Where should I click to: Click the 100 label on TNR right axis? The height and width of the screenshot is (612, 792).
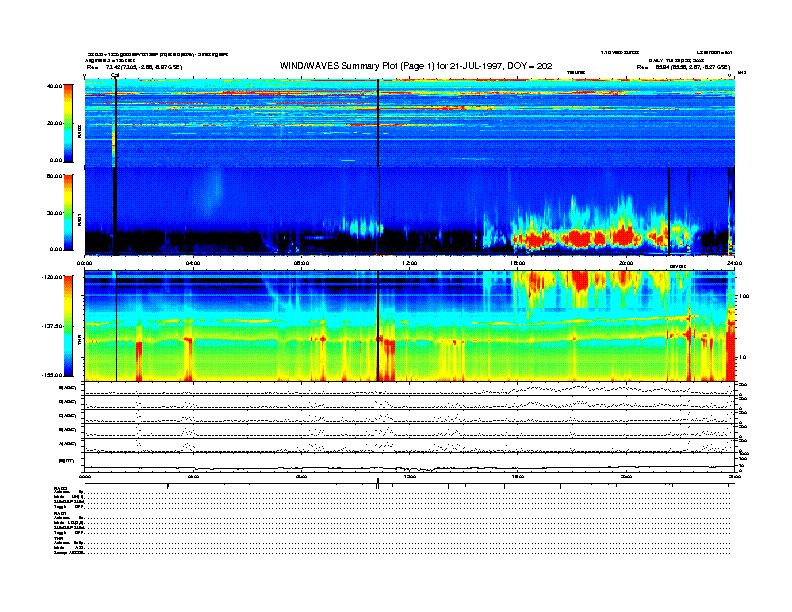(745, 296)
